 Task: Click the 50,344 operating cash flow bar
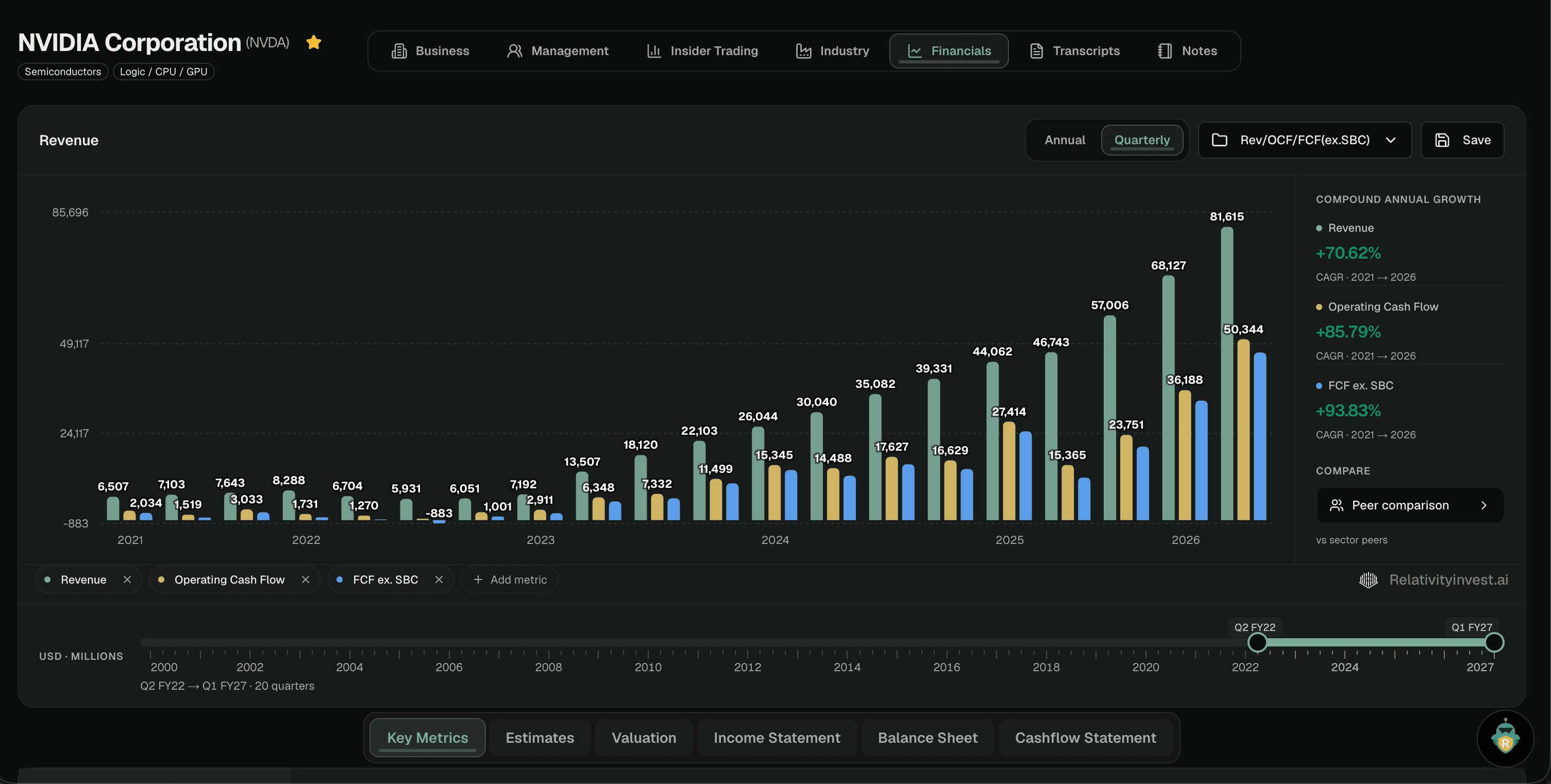pyautogui.click(x=1243, y=430)
